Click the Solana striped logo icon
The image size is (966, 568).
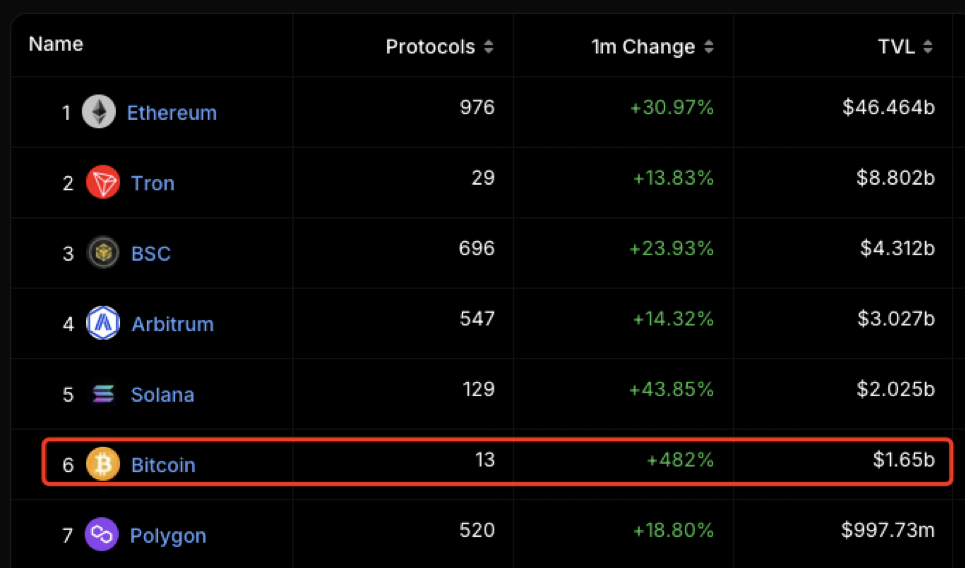(x=103, y=393)
